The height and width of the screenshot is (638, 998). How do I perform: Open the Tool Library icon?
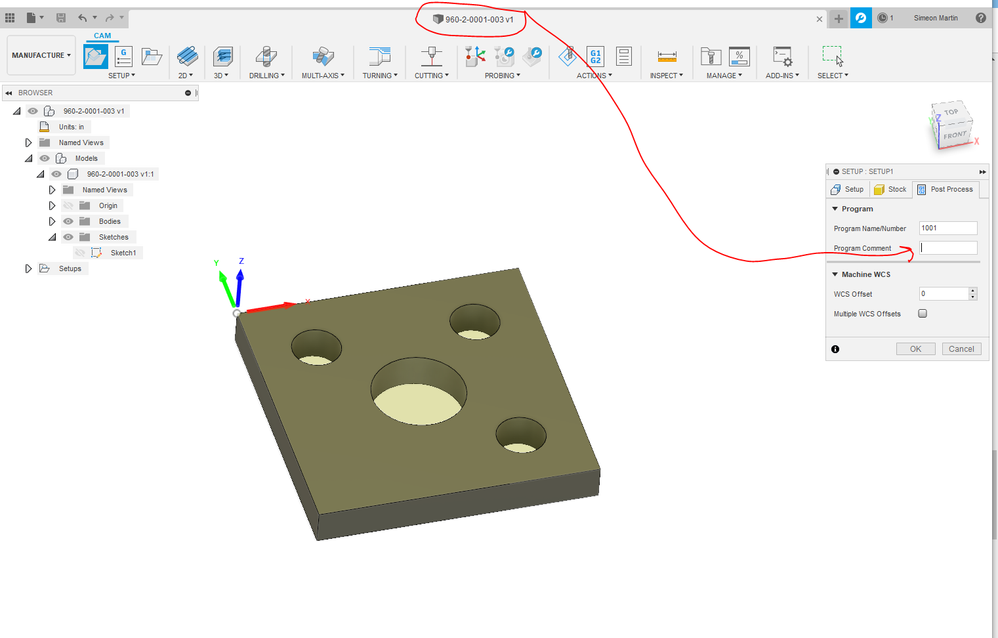click(710, 57)
